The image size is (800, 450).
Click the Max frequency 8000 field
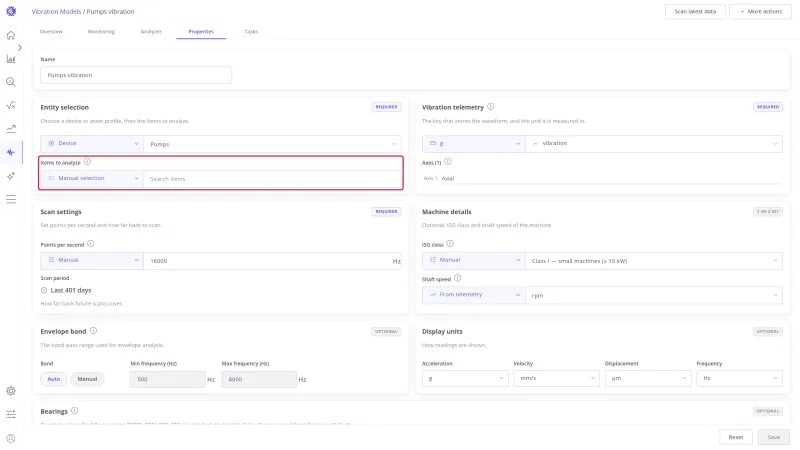[259, 379]
